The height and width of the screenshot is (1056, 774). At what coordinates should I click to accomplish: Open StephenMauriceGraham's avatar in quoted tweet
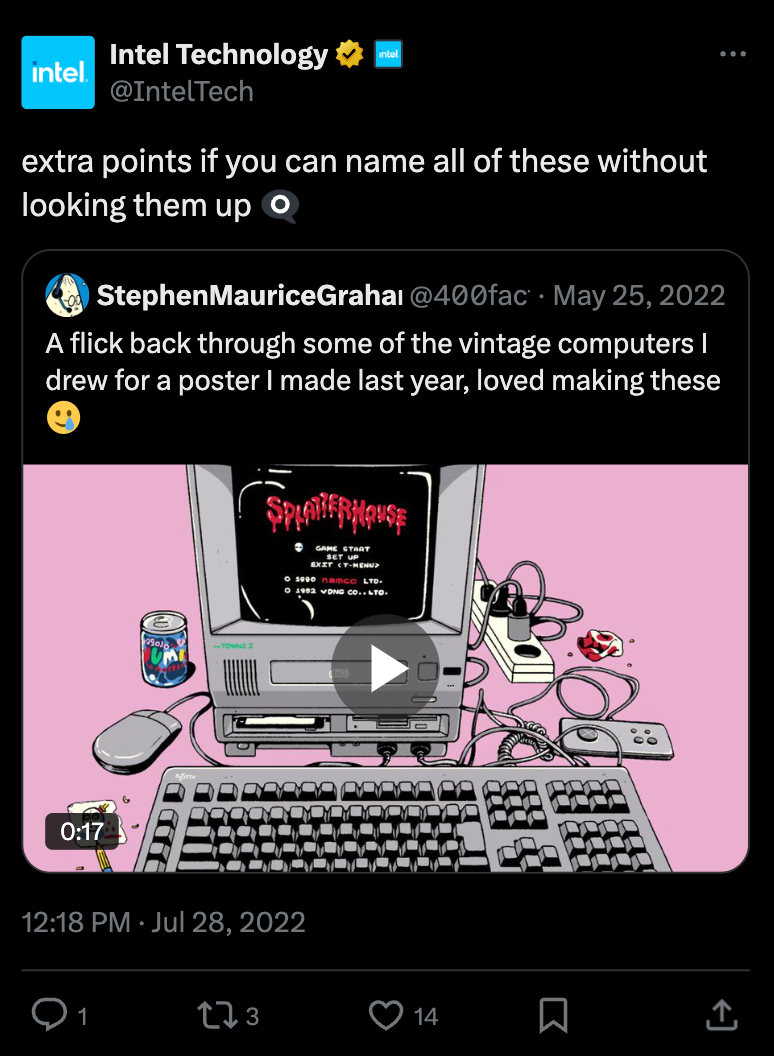pyautogui.click(x=67, y=295)
